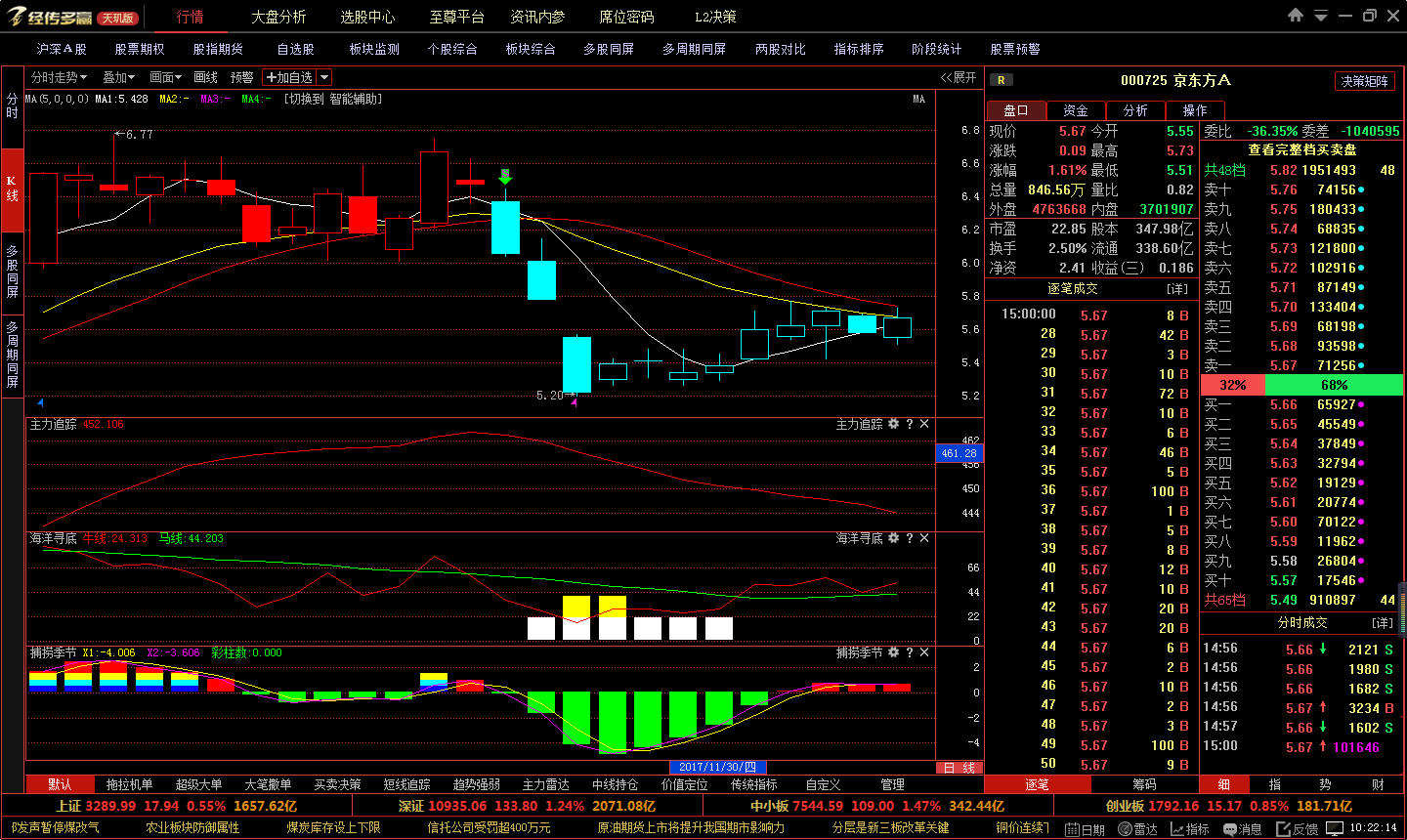This screenshot has height=840, width=1407.
Task: Select 多股同屏 vertical side tab
Action: click(x=12, y=271)
